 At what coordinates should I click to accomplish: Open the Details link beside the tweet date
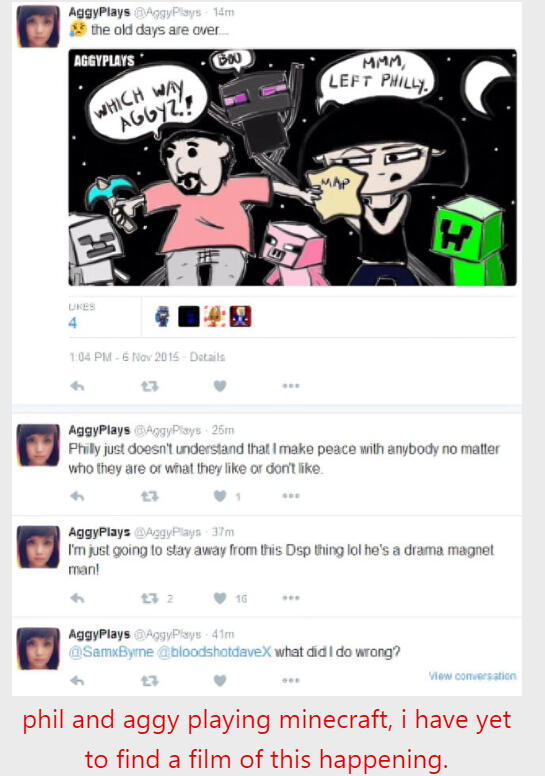(x=207, y=357)
